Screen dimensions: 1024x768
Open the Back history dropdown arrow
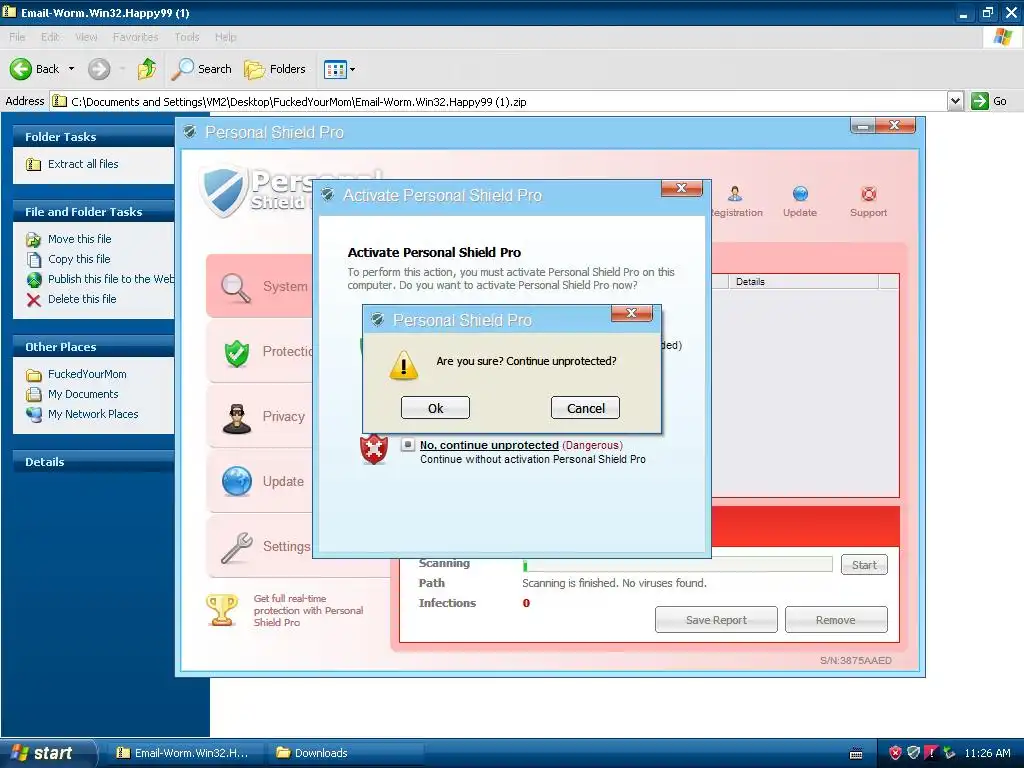point(71,69)
